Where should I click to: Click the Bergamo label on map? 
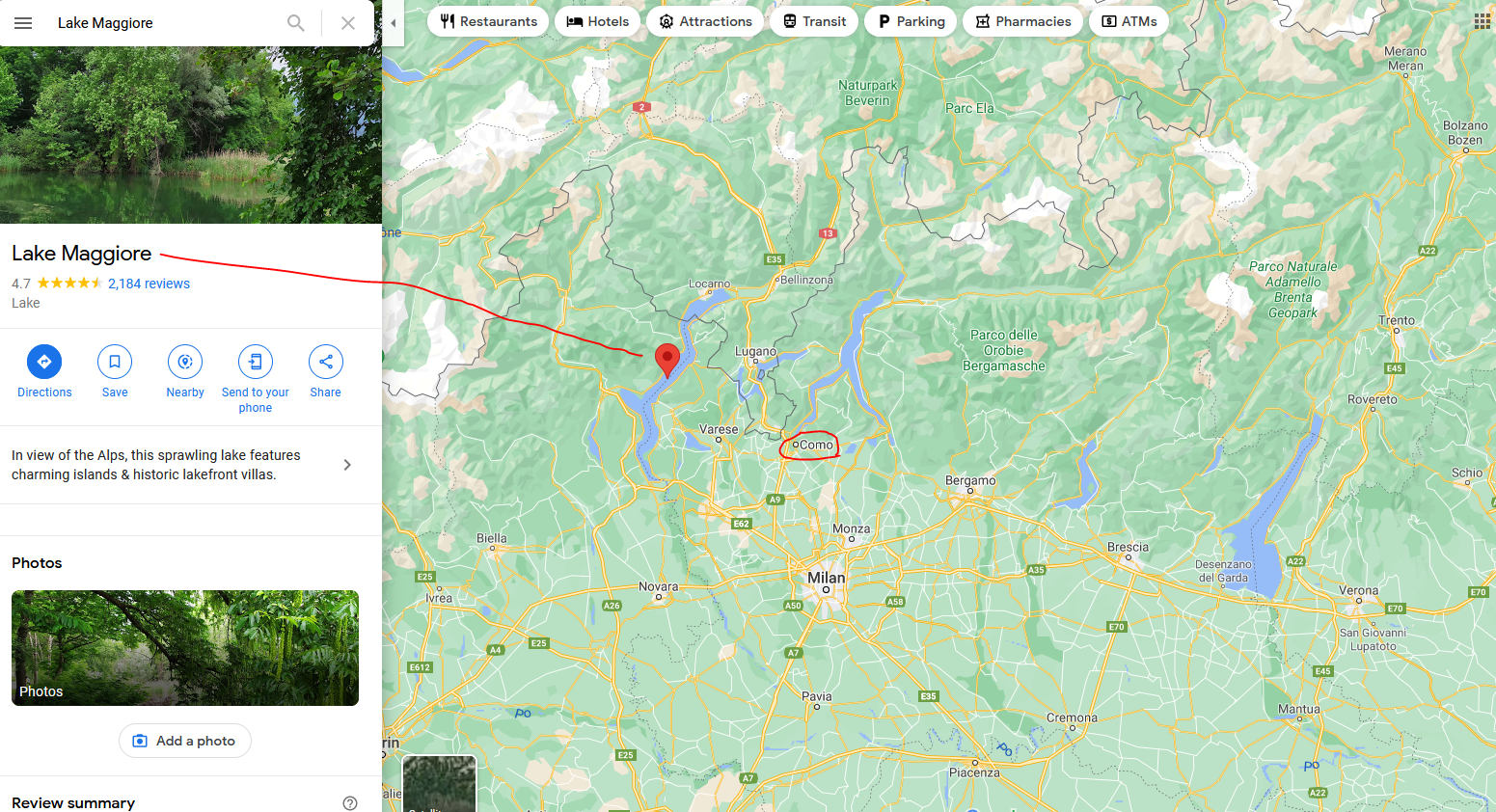coord(970,480)
